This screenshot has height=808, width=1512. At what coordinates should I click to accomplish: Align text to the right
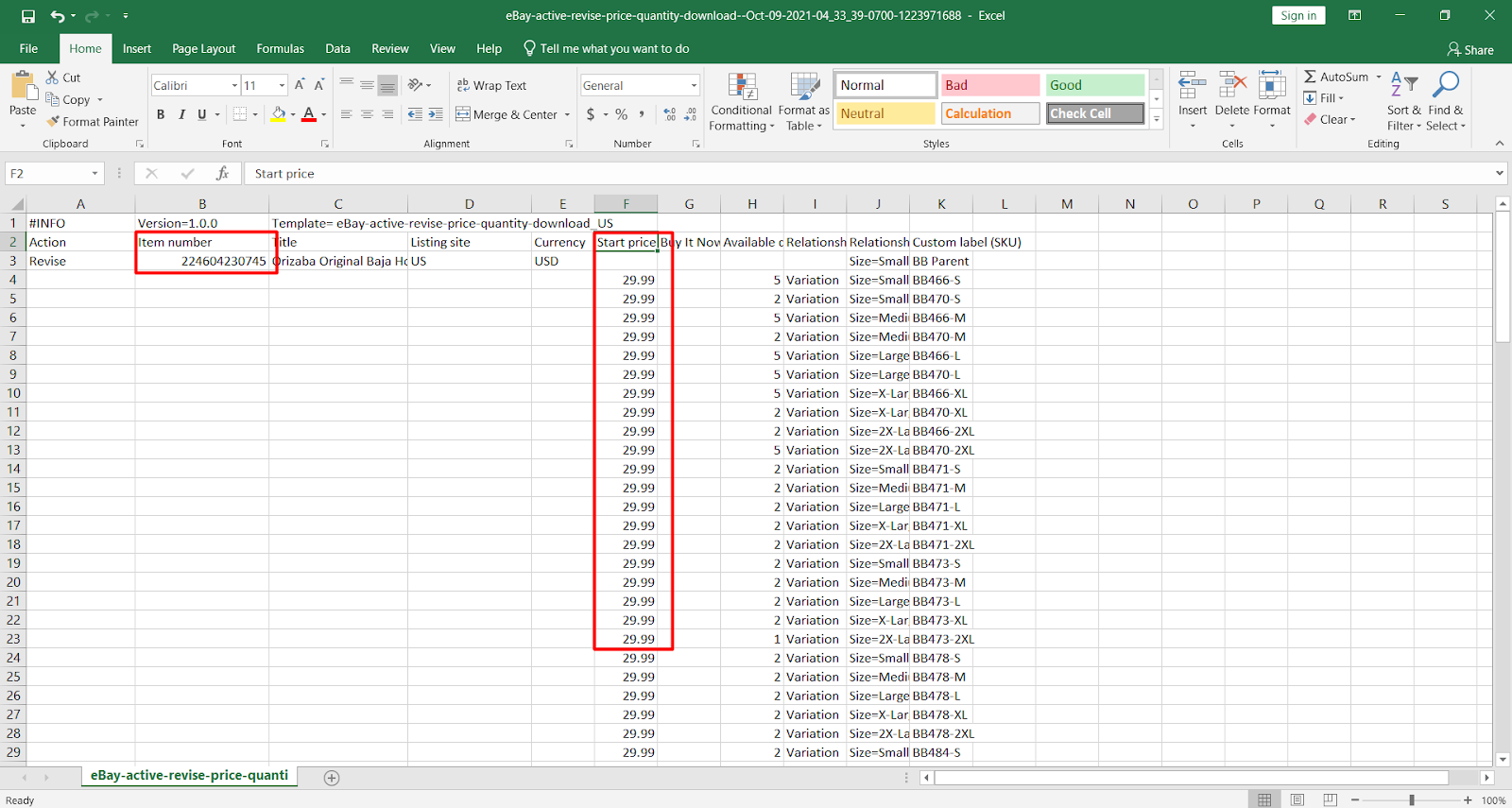(387, 114)
